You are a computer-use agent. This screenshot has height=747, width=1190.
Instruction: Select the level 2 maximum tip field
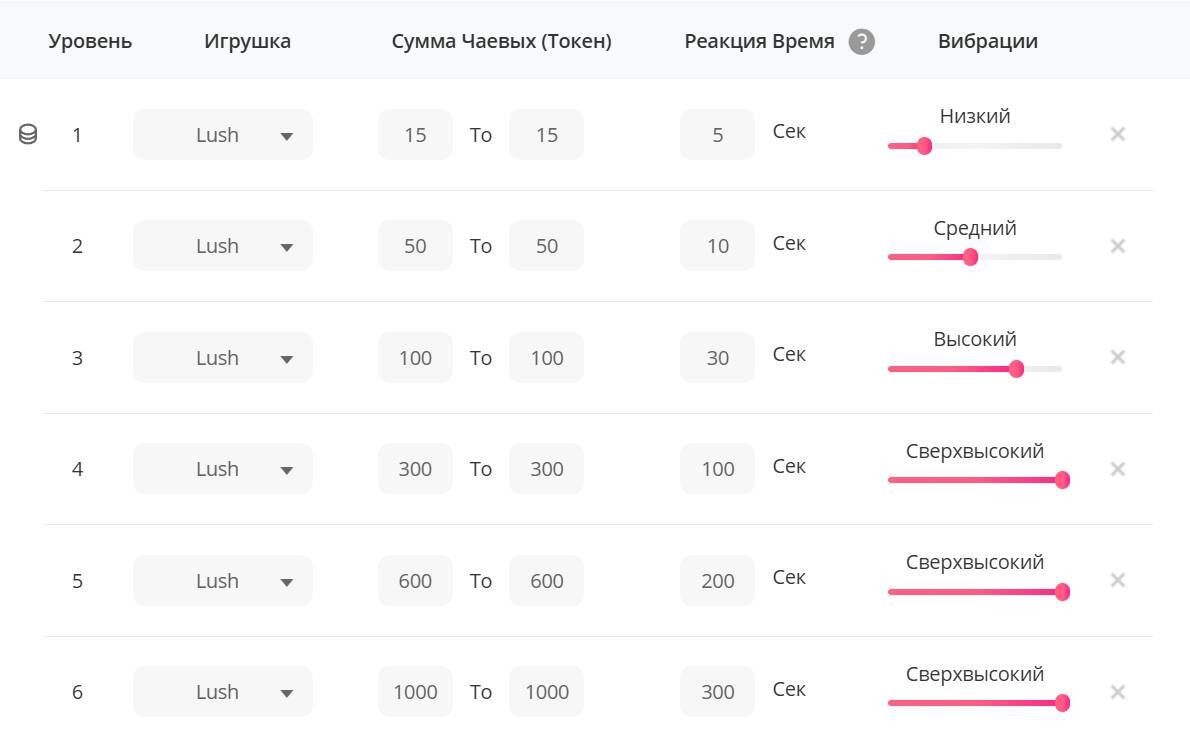coord(546,246)
